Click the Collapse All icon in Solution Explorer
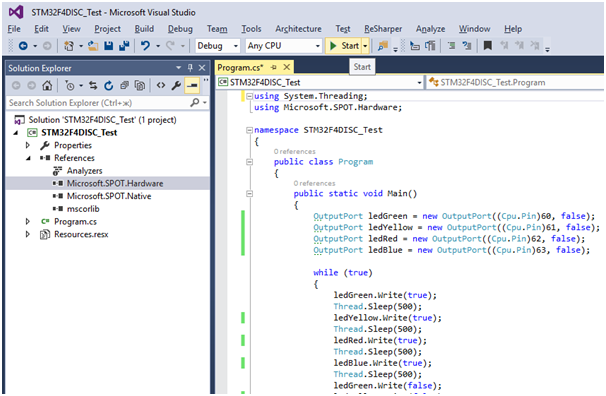Image resolution: width=606 pixels, height=396 pixels. click(x=124, y=85)
